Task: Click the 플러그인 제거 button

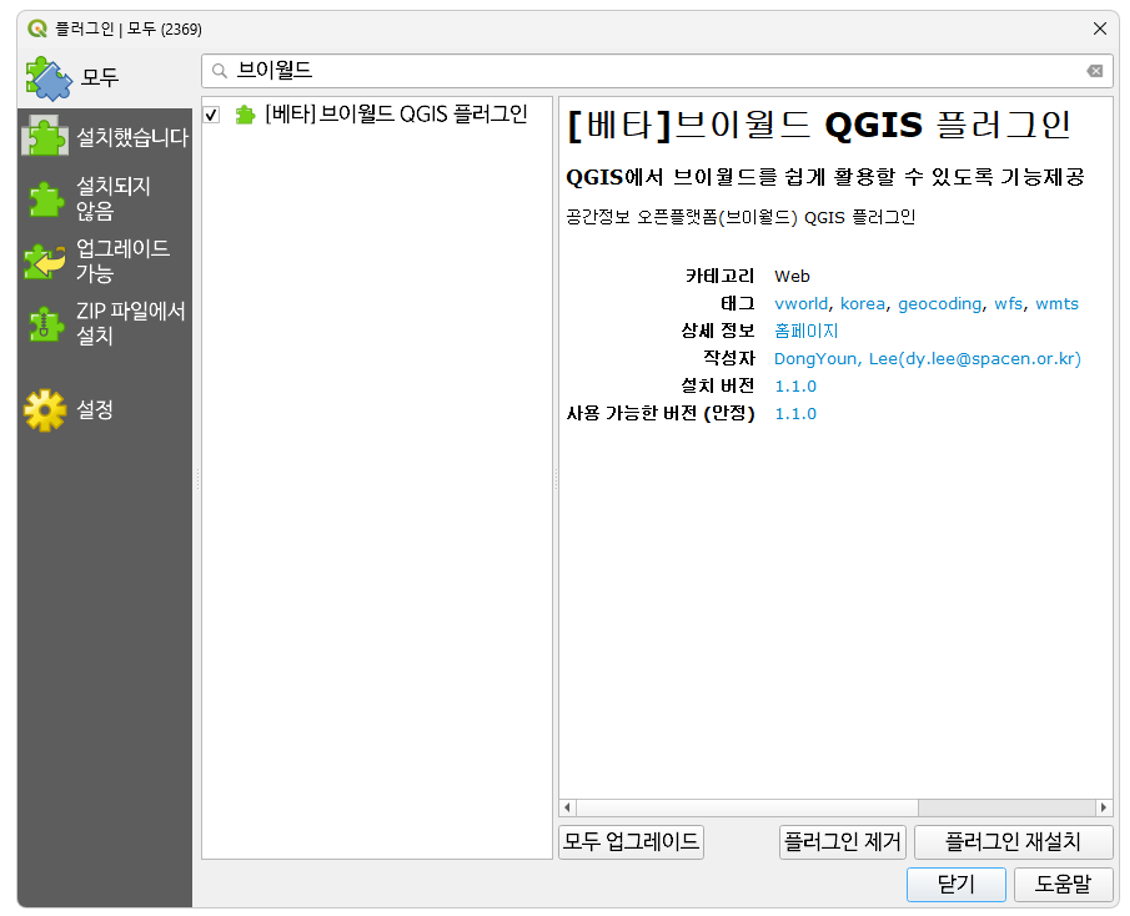Action: 842,842
